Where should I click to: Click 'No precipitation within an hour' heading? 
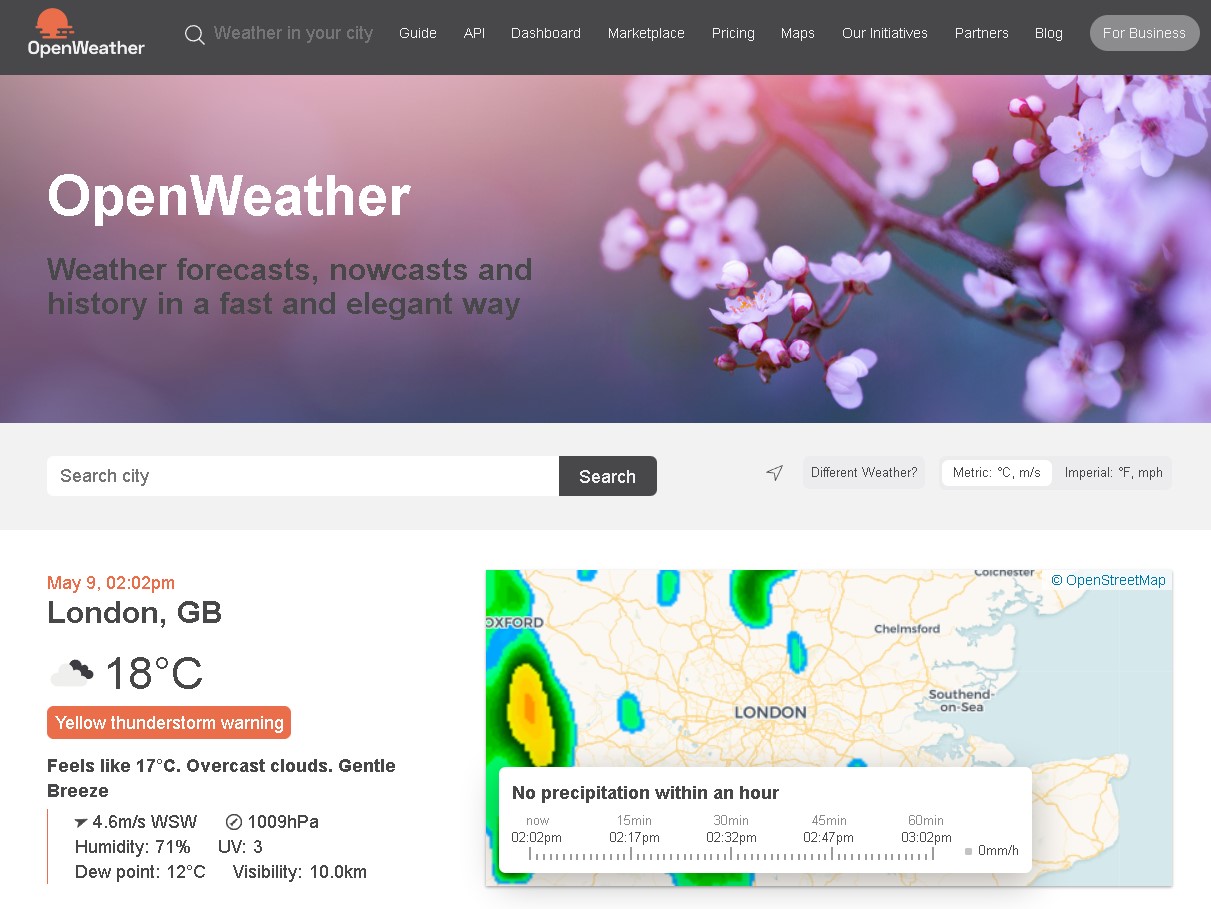(645, 793)
